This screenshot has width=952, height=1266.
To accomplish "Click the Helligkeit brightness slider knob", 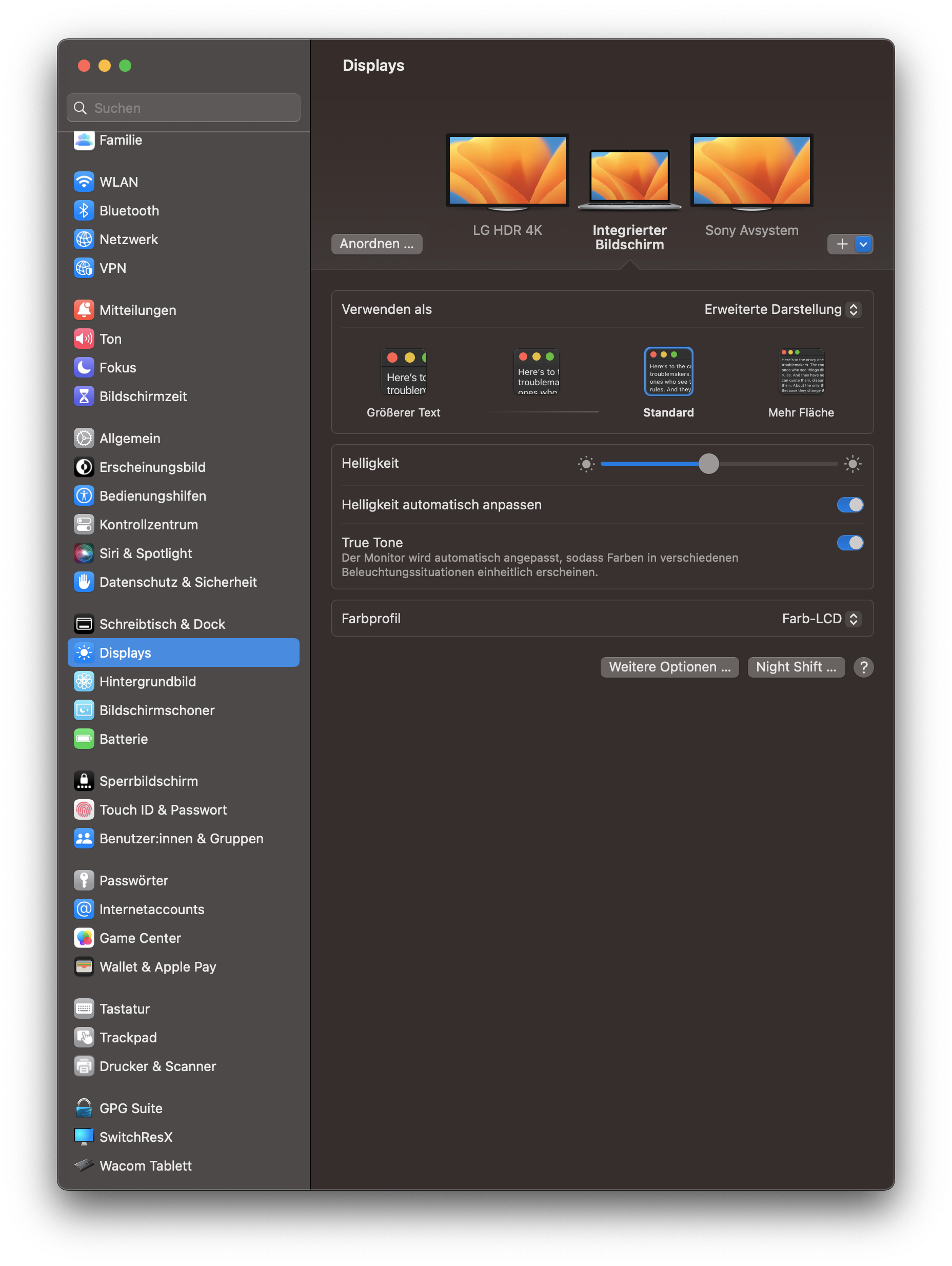I will point(709,464).
